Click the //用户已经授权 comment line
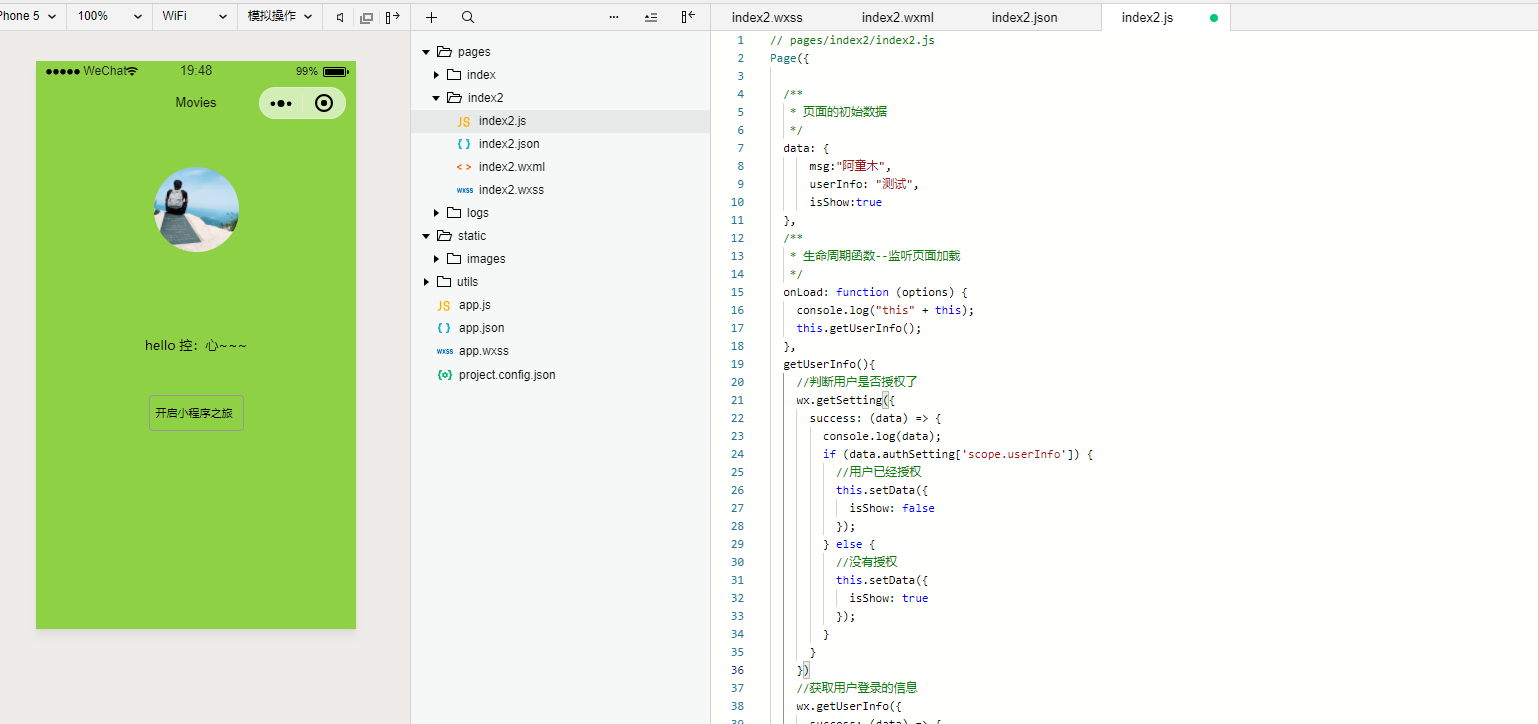Viewport: 1538px width, 724px height. (x=878, y=472)
